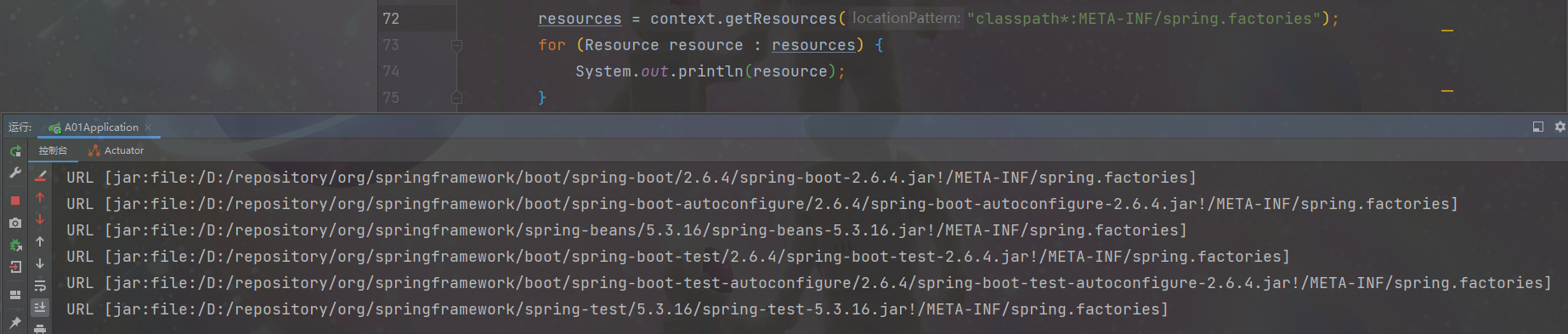The width and height of the screenshot is (1568, 334).
Task: Click the red pencil icon beside console output
Action: point(40,176)
